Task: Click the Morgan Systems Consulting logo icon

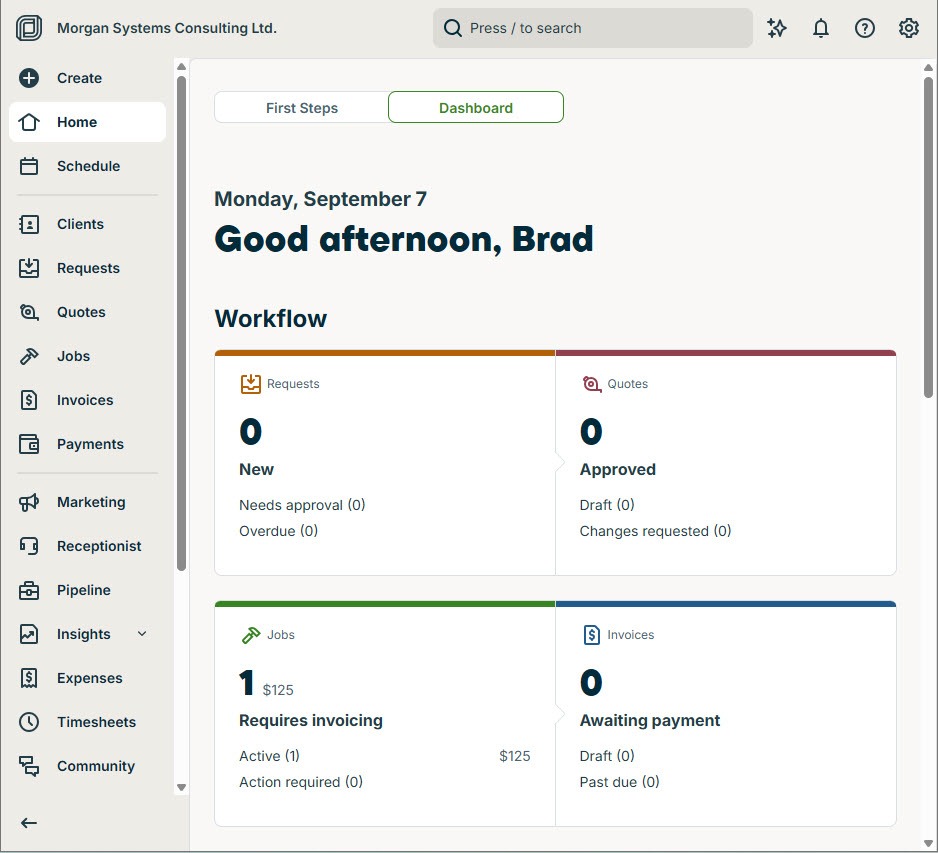Action: coord(29,28)
